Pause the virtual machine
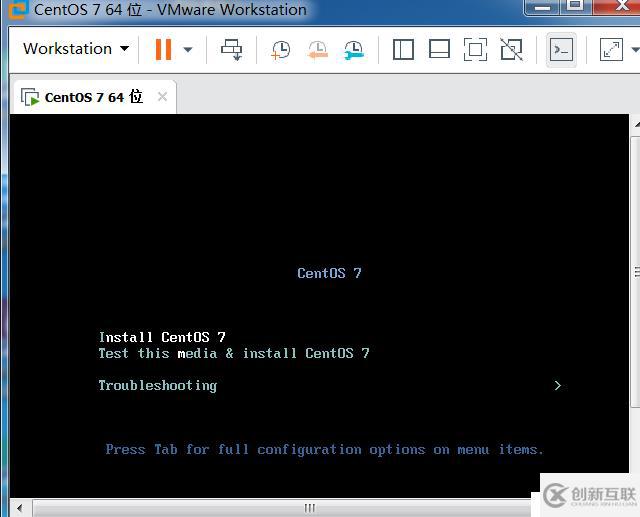Image resolution: width=640 pixels, height=517 pixels. [163, 49]
